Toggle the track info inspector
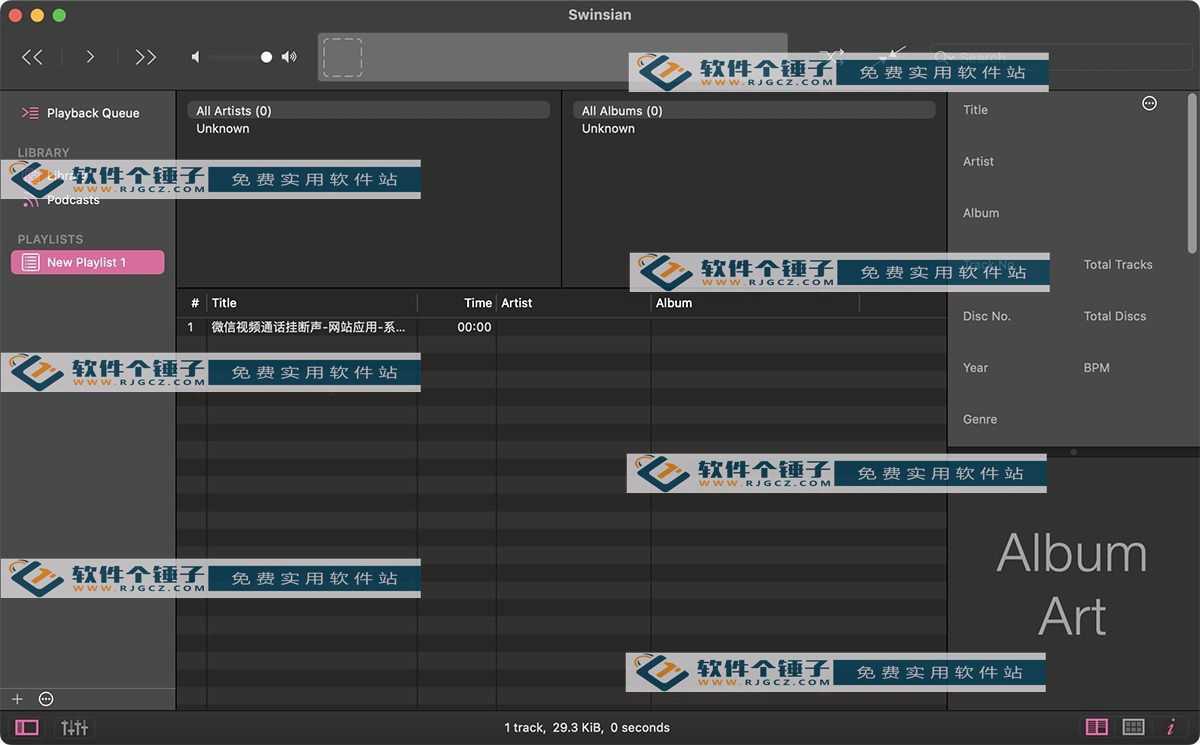 pyautogui.click(x=1170, y=727)
